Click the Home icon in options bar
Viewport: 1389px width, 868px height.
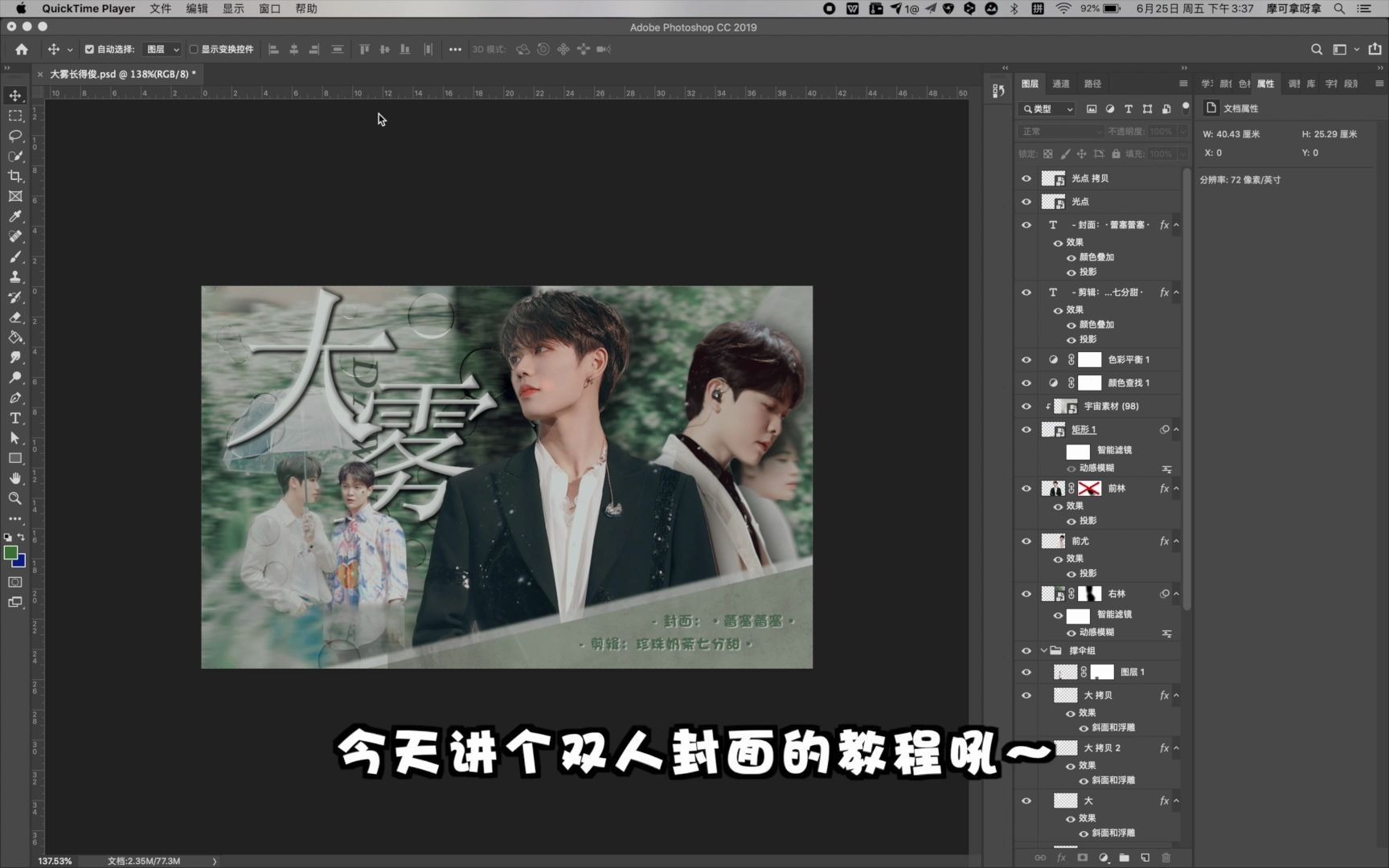(22, 49)
